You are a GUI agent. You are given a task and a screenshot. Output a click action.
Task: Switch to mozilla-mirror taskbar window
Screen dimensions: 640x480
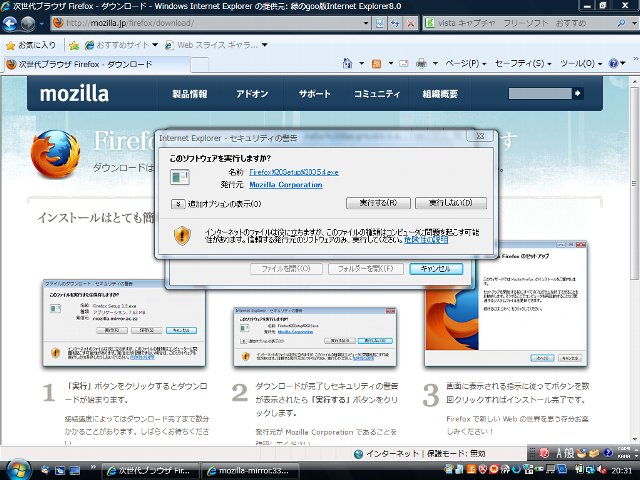[251, 471]
